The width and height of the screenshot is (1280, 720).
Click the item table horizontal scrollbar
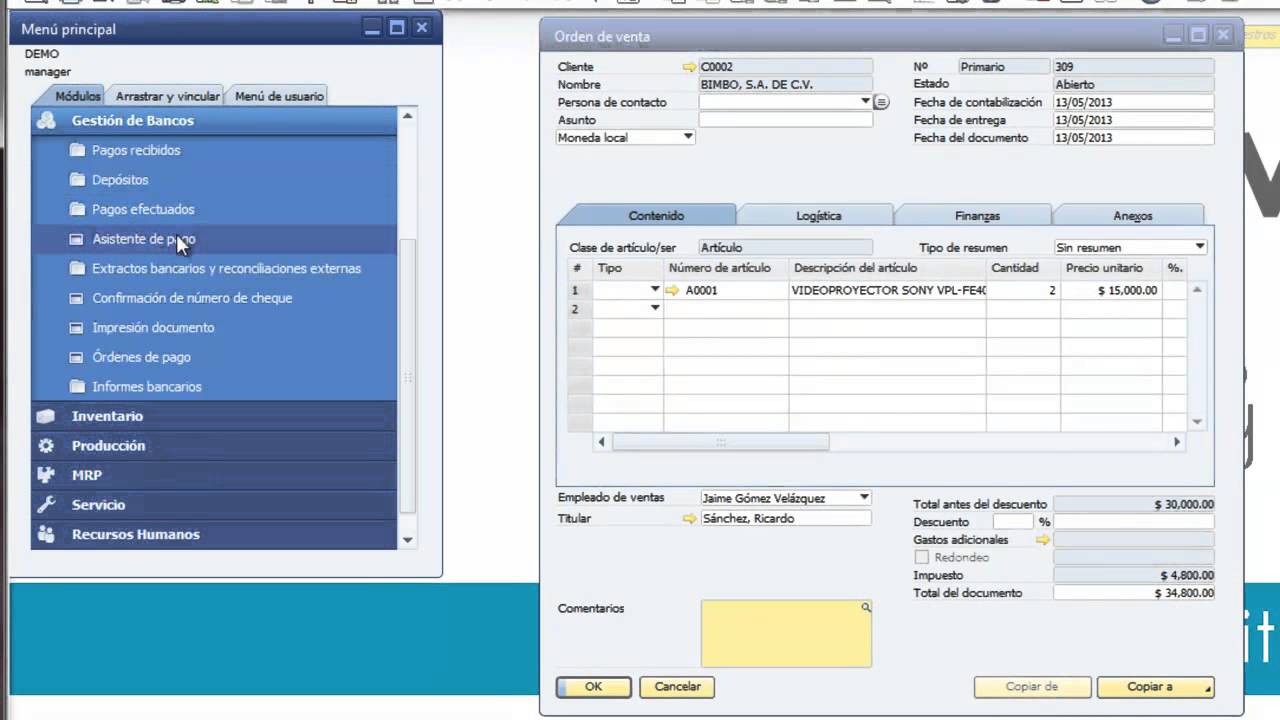point(720,442)
